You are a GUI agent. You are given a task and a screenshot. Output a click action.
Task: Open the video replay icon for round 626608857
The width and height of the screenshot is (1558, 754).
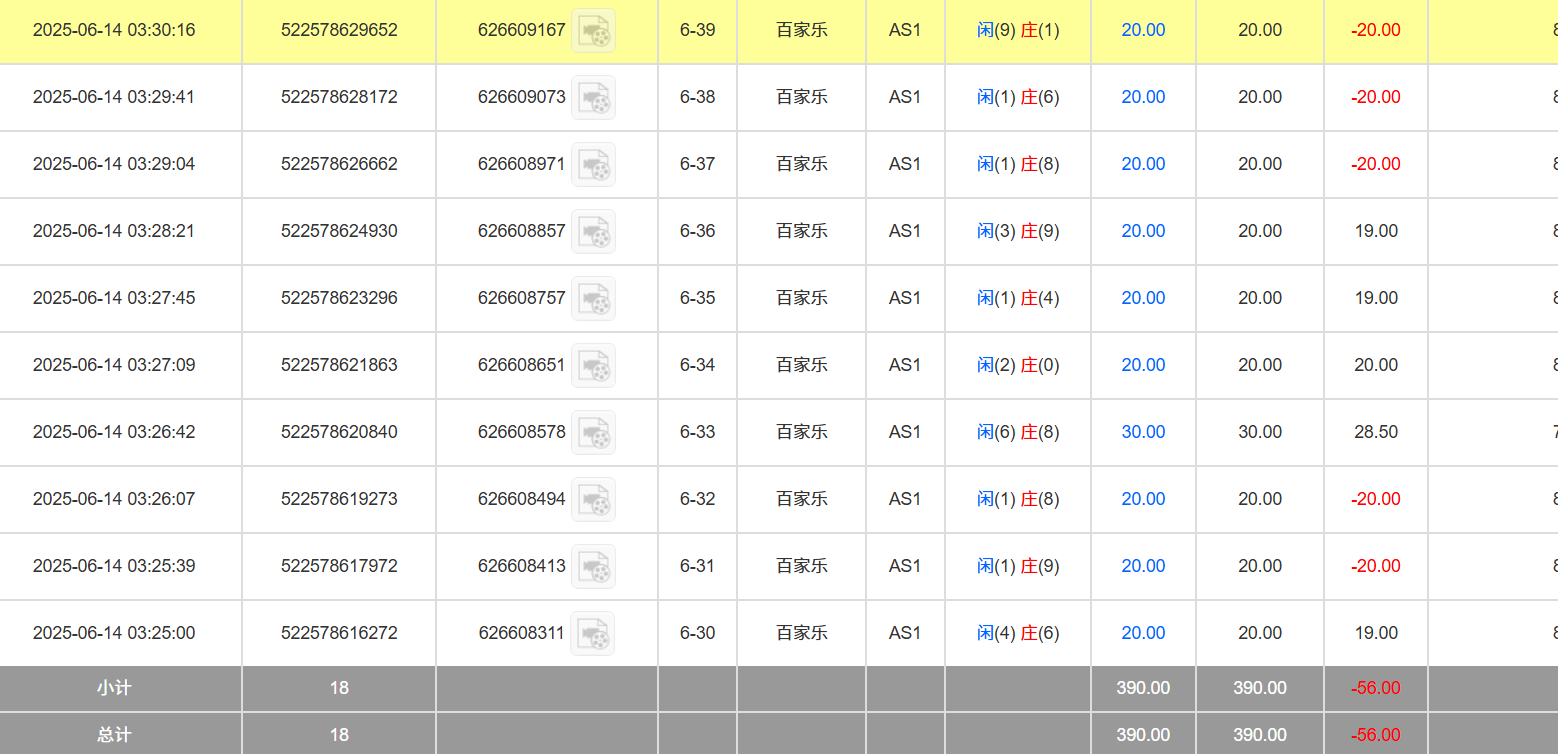click(594, 231)
